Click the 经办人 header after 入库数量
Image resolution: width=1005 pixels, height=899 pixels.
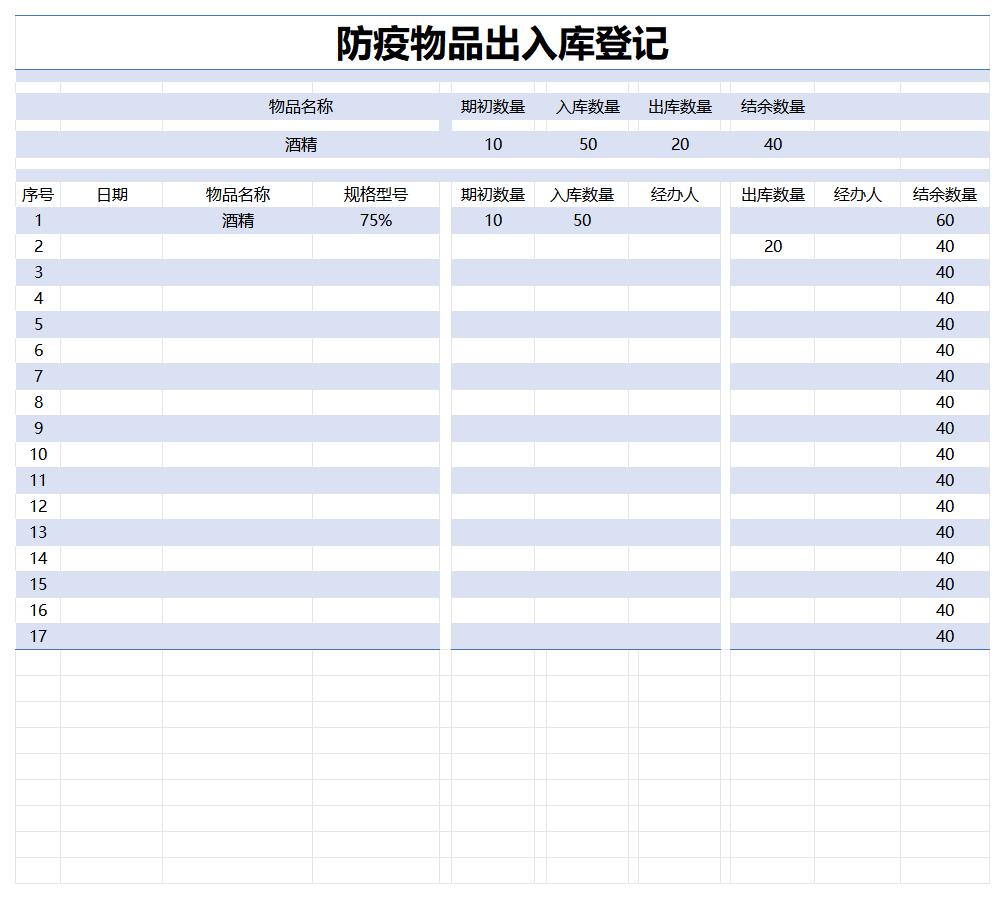pos(674,195)
